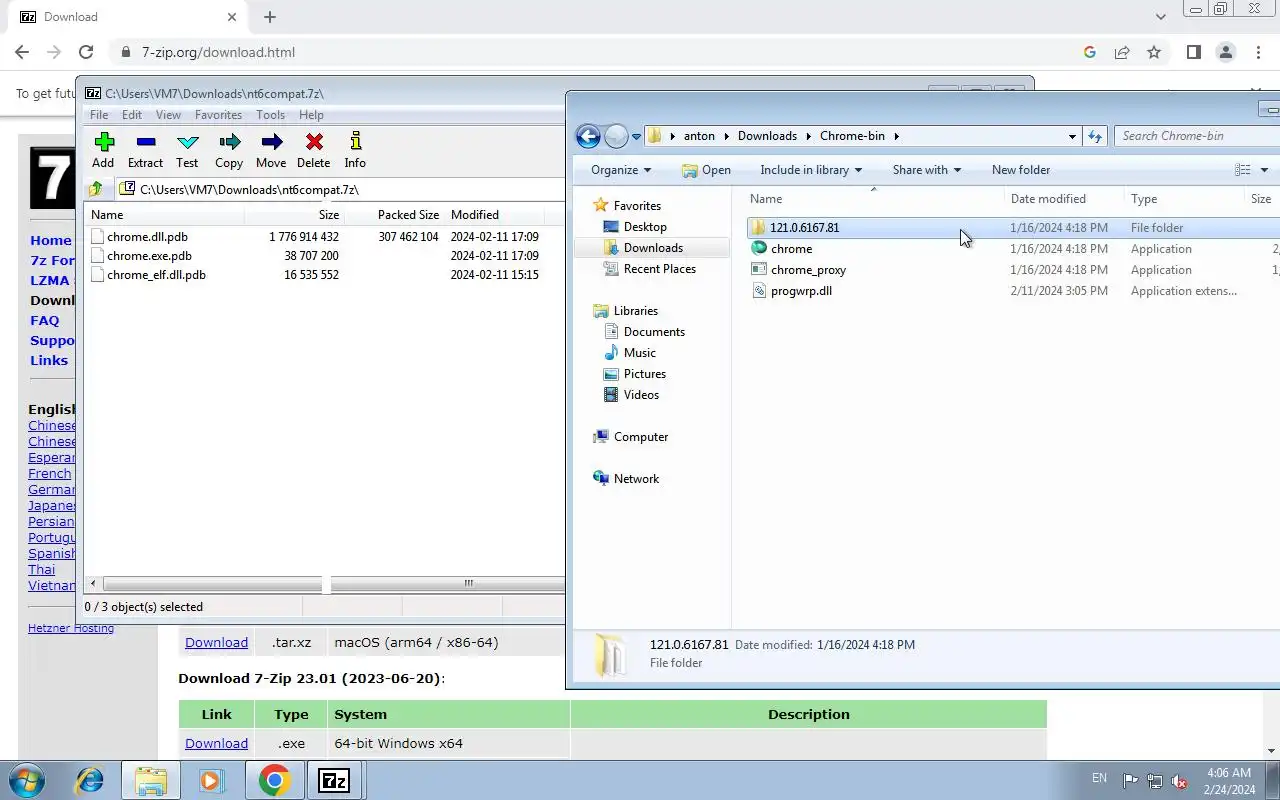Expand the Include in library dropdown
1280x800 pixels.
pos(811,170)
